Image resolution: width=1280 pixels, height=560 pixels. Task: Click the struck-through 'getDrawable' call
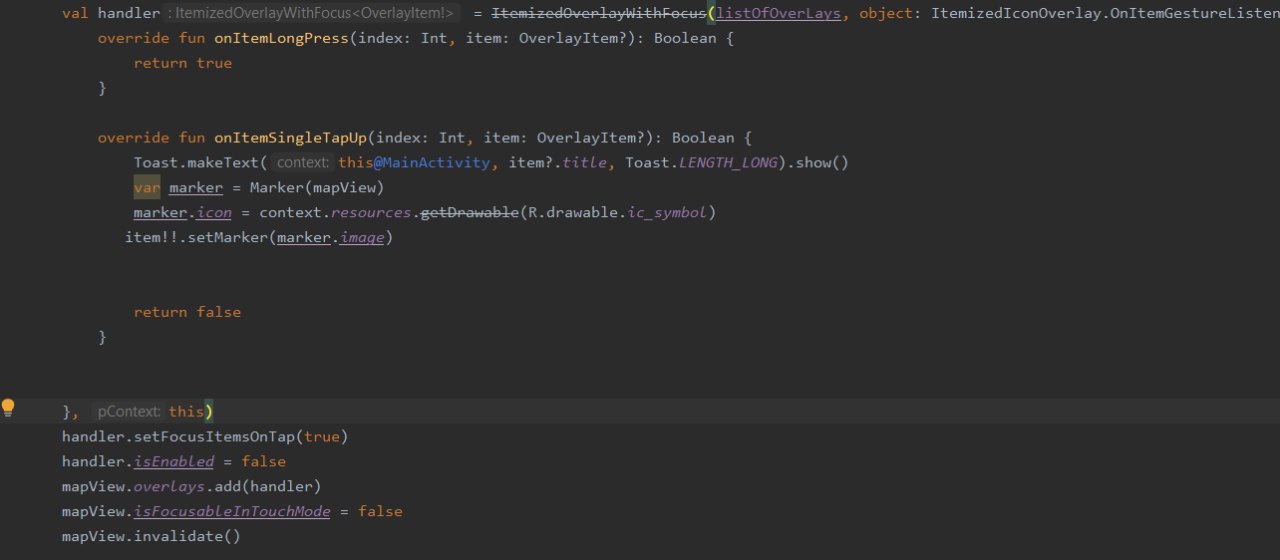[x=470, y=213]
